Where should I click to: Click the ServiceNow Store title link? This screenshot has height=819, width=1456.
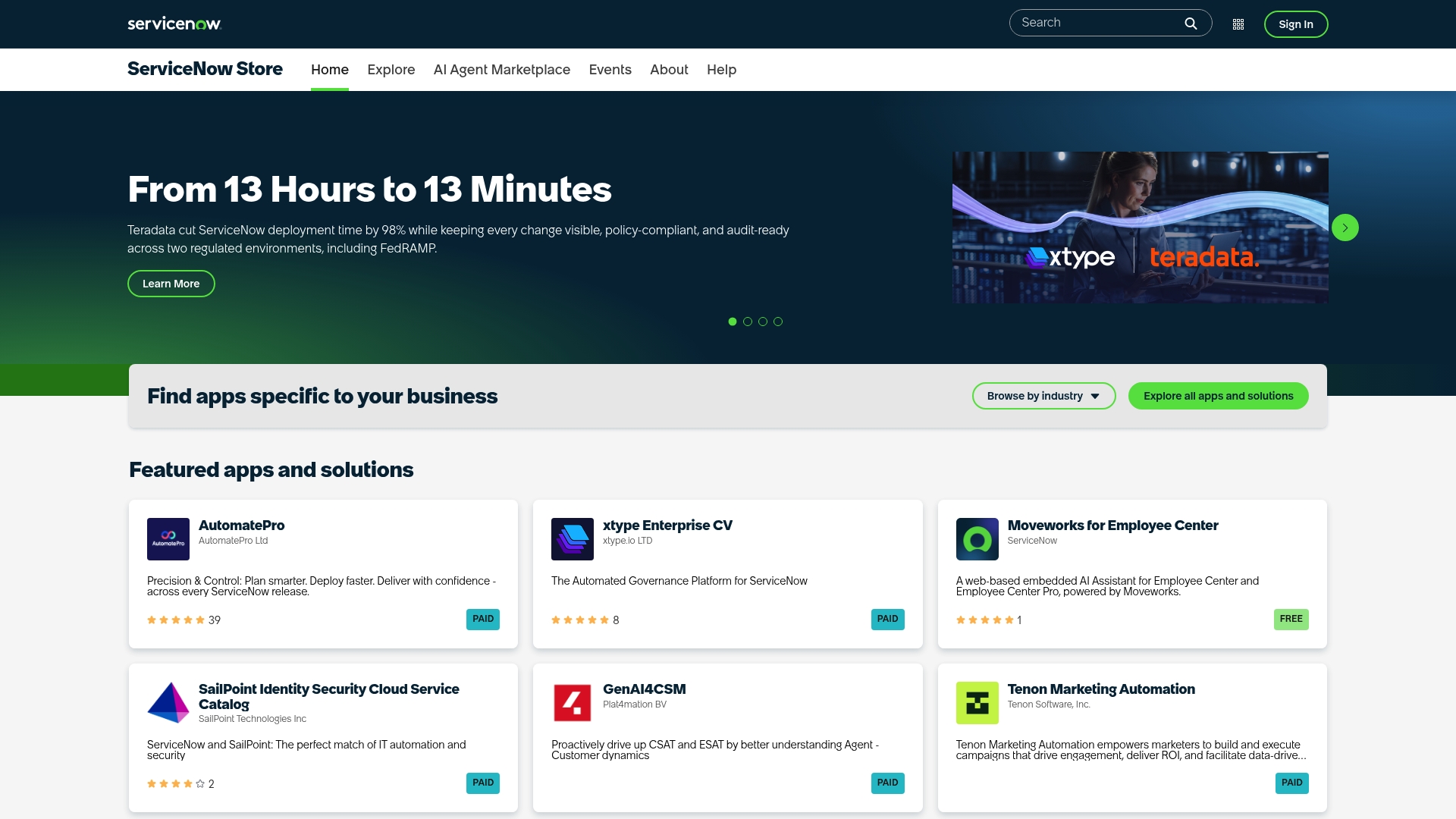[x=205, y=69]
